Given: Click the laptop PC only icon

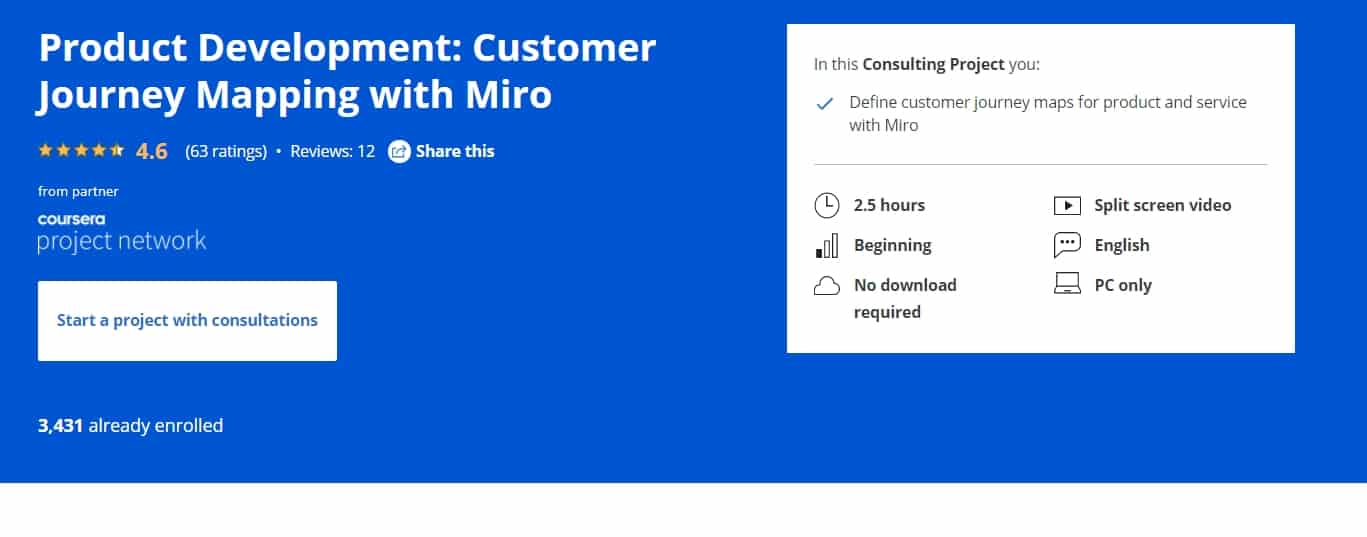Looking at the screenshot, I should 1068,285.
